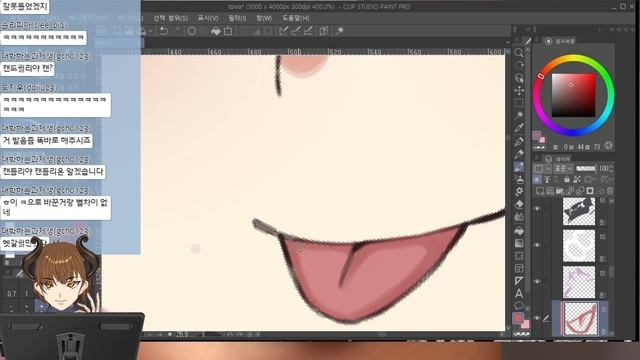Select the Auto select magic wand tool
The image size is (640, 360).
click(x=519, y=116)
